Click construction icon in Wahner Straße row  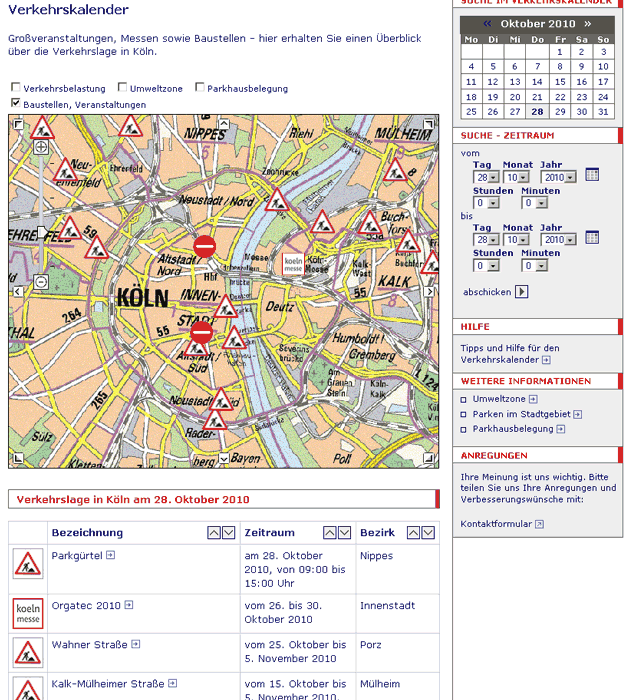pyautogui.click(x=28, y=653)
